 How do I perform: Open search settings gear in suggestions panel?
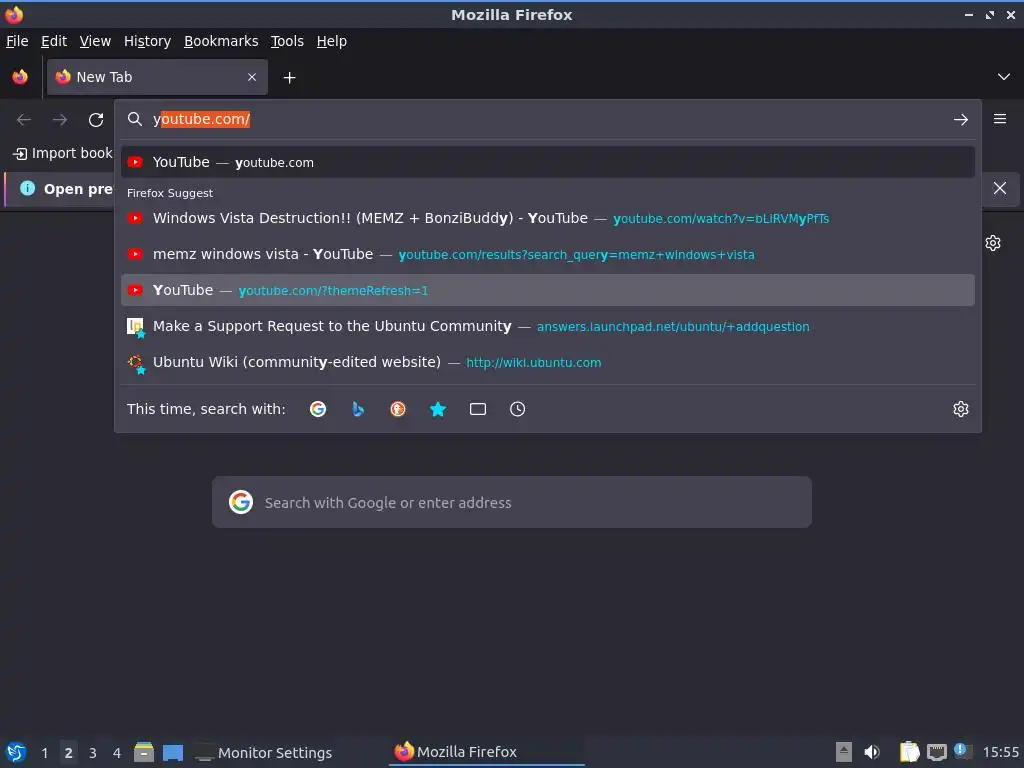point(961,409)
